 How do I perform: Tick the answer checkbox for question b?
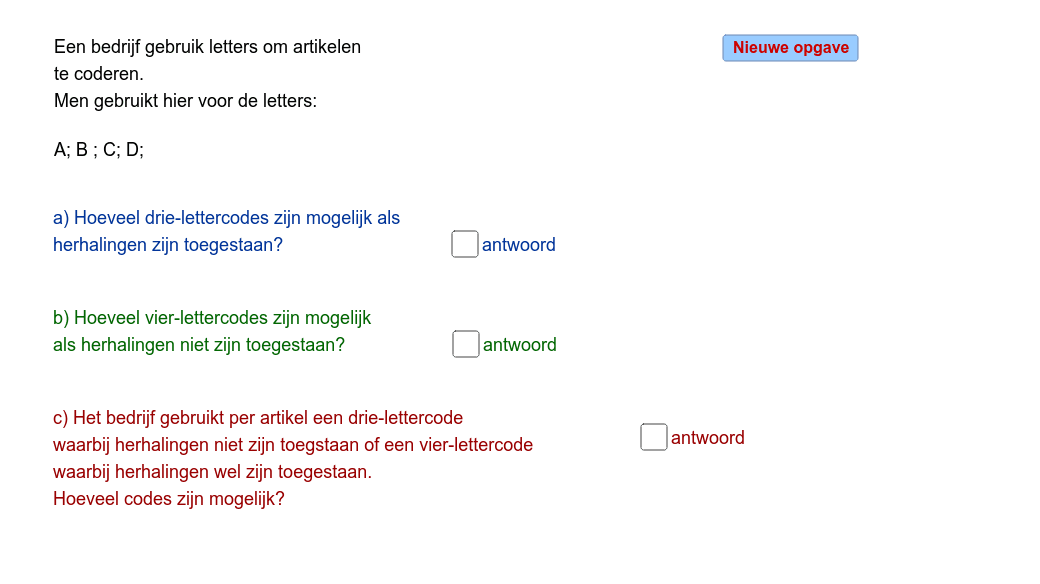point(466,344)
